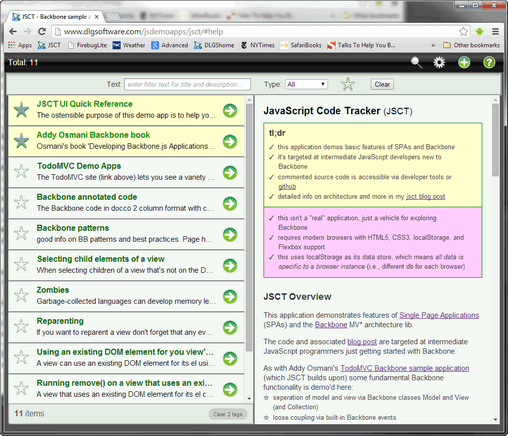This screenshot has height=436, width=508.
Task: Follow the github link in tl;dr box
Action: pos(287,187)
